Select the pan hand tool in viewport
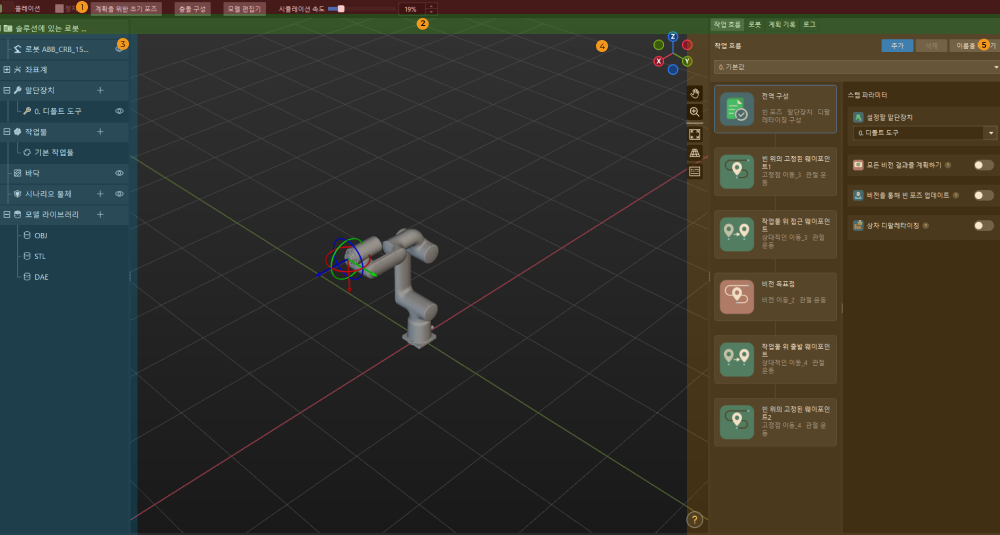This screenshot has height=535, width=1000. (x=695, y=94)
